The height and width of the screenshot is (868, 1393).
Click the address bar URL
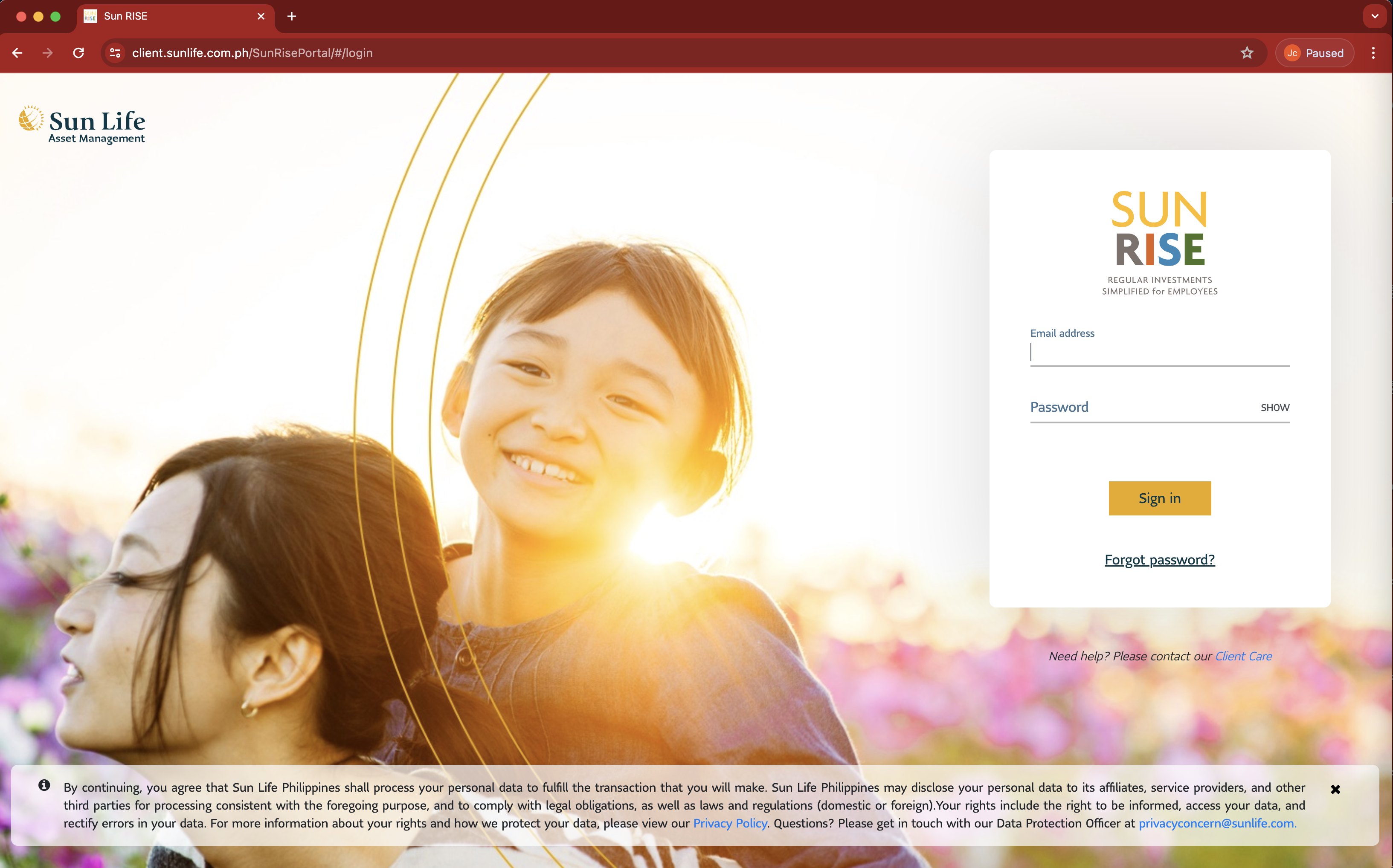point(252,53)
